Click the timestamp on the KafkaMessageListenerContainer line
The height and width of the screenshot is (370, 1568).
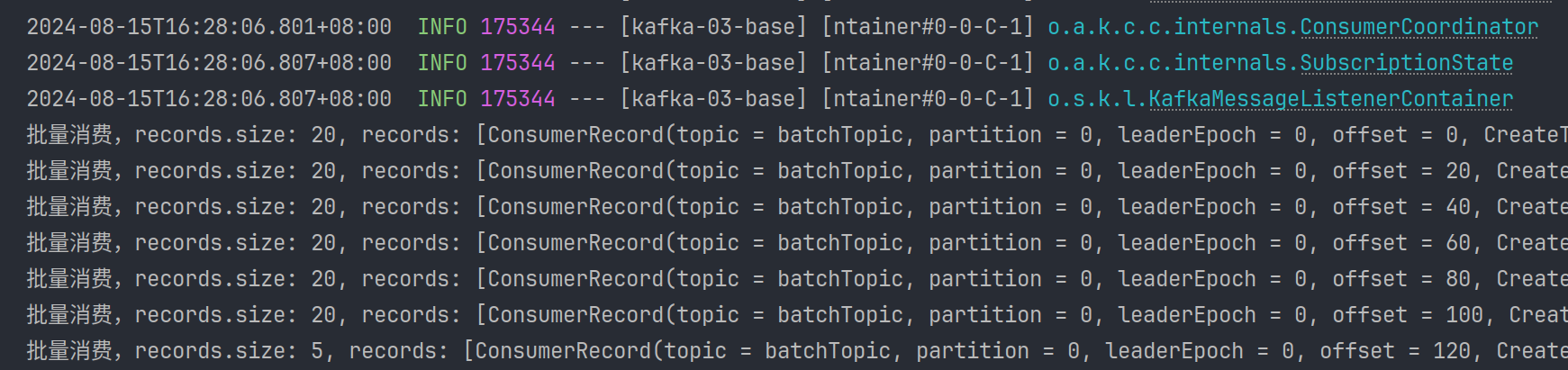(209, 99)
